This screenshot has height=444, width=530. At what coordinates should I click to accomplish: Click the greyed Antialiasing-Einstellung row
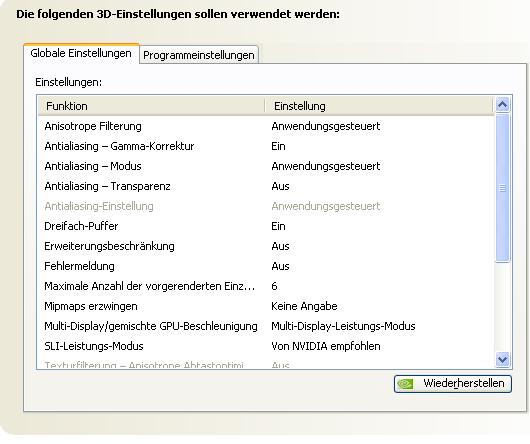pyautogui.click(x=266, y=206)
